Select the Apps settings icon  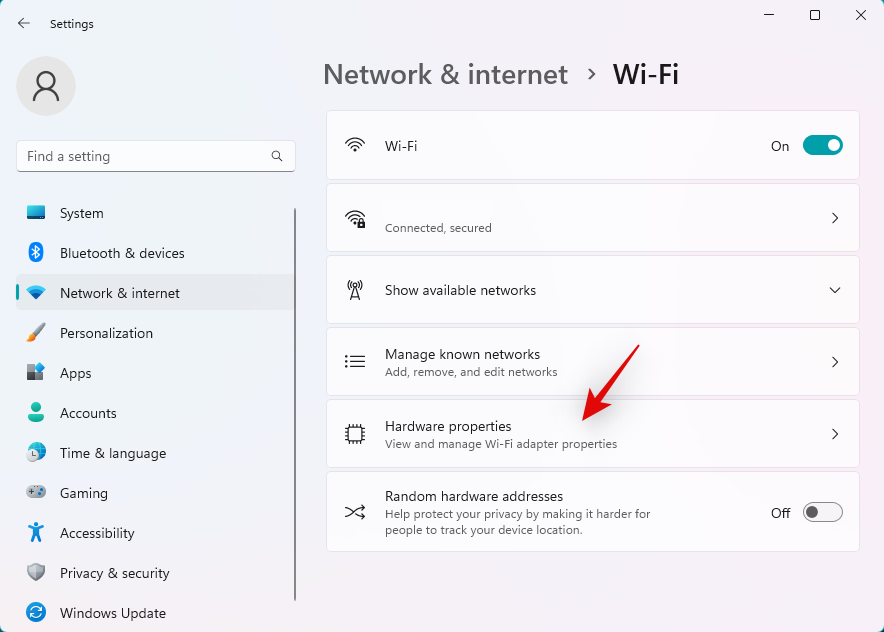34,373
